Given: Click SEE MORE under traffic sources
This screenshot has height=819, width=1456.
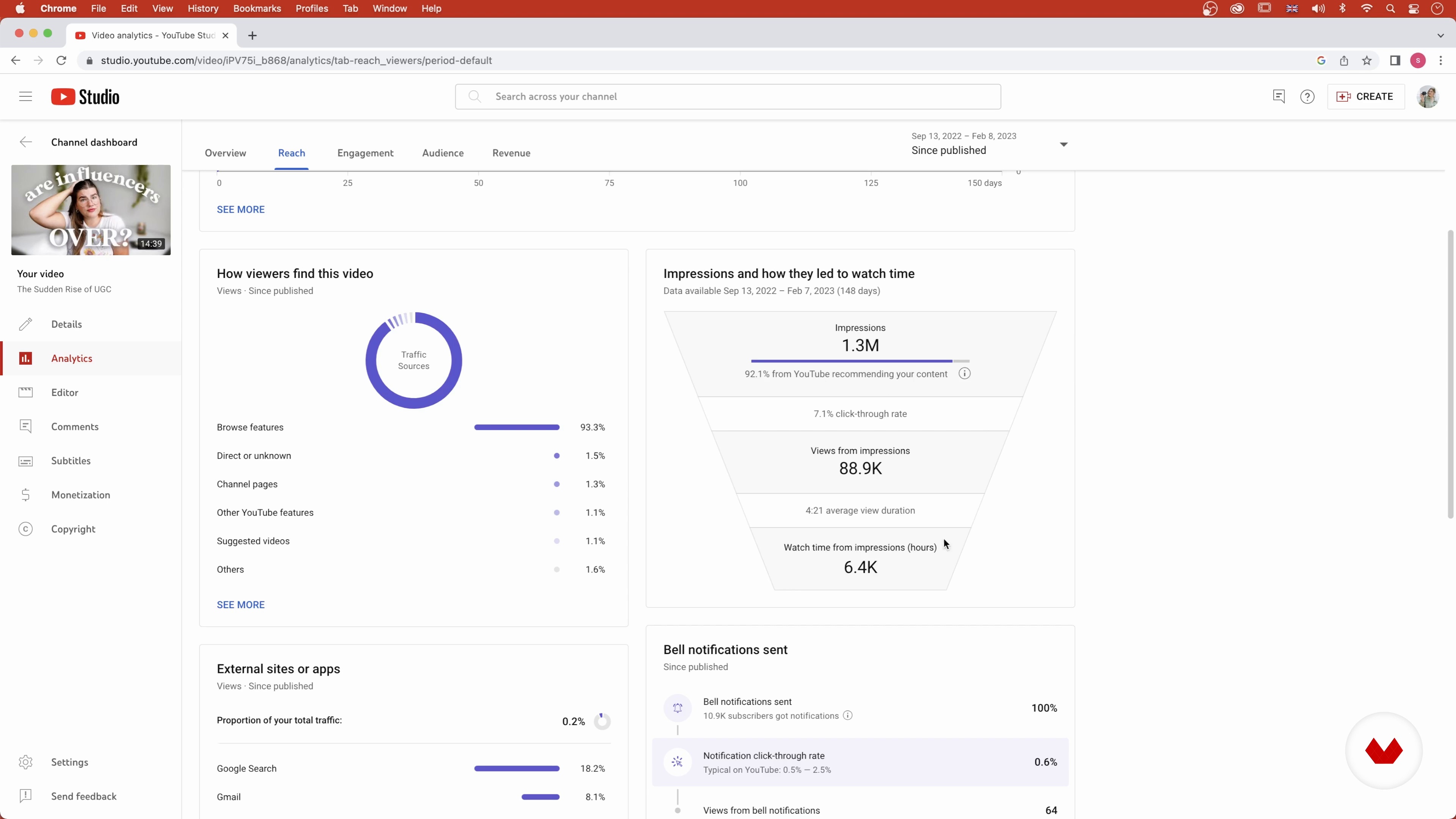Looking at the screenshot, I should pyautogui.click(x=240, y=605).
